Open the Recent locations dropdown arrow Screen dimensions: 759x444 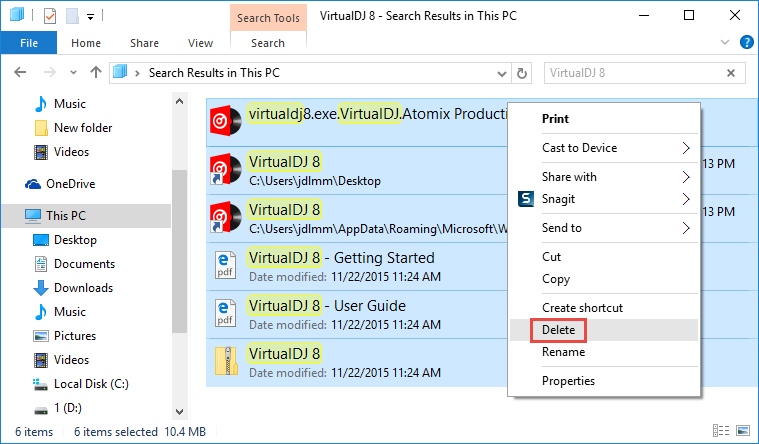[73, 73]
